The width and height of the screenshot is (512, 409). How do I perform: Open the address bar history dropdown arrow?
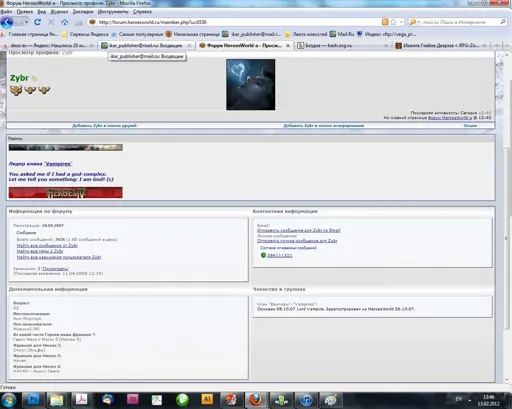(x=401, y=22)
